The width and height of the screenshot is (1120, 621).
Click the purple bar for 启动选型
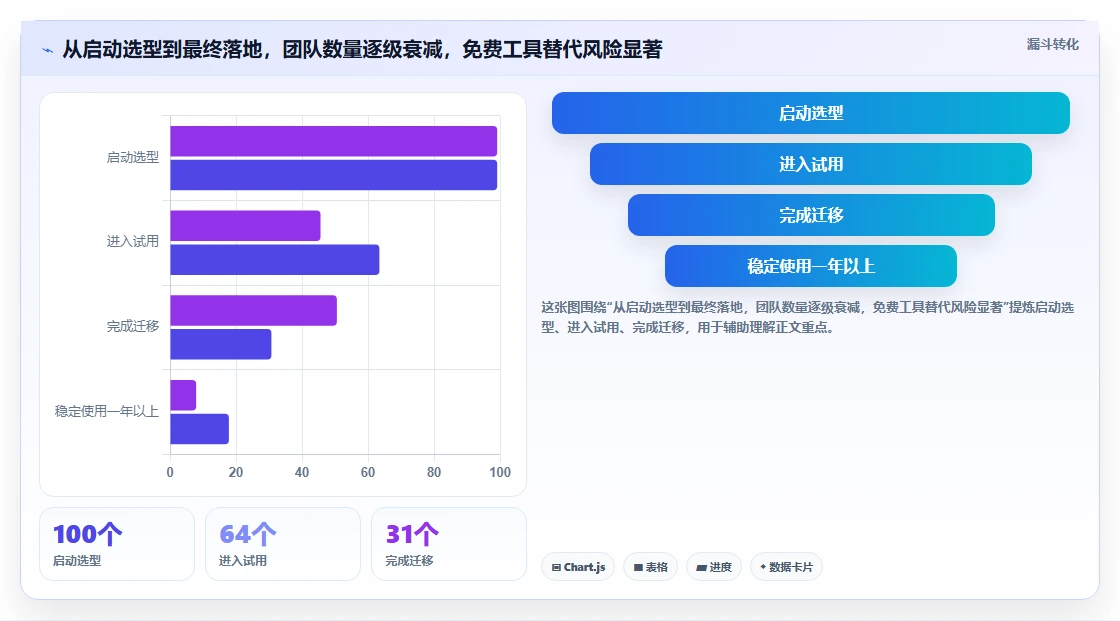point(334,141)
